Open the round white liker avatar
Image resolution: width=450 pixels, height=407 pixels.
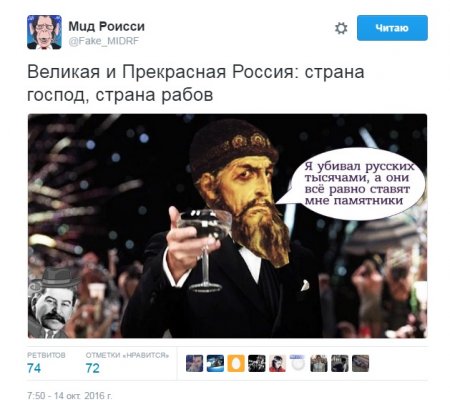coord(298,363)
